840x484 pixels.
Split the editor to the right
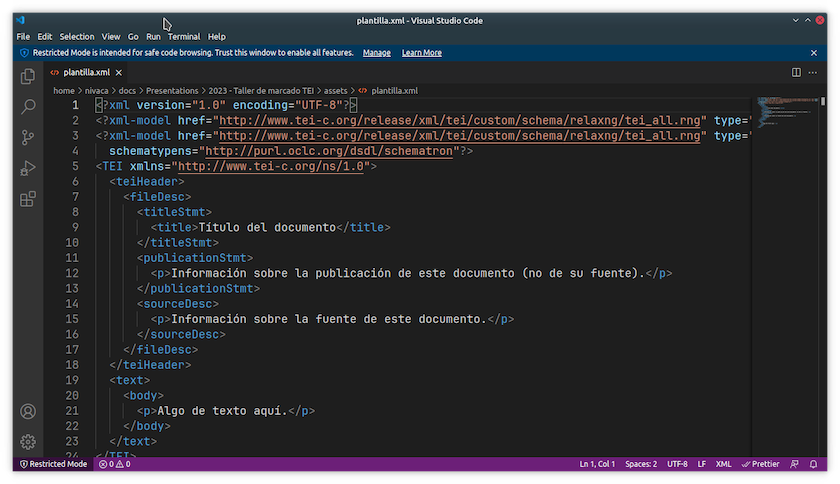796,72
